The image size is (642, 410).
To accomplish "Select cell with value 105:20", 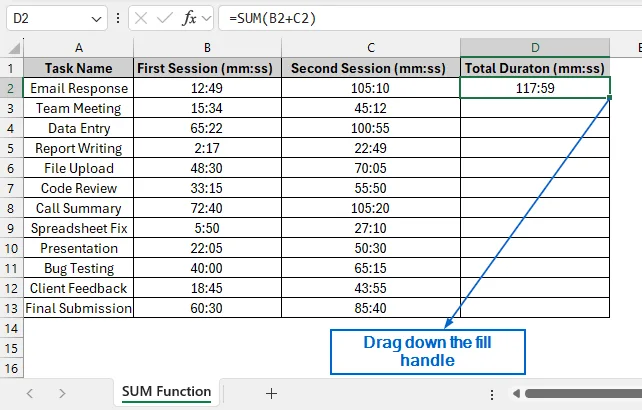I will pyautogui.click(x=371, y=208).
